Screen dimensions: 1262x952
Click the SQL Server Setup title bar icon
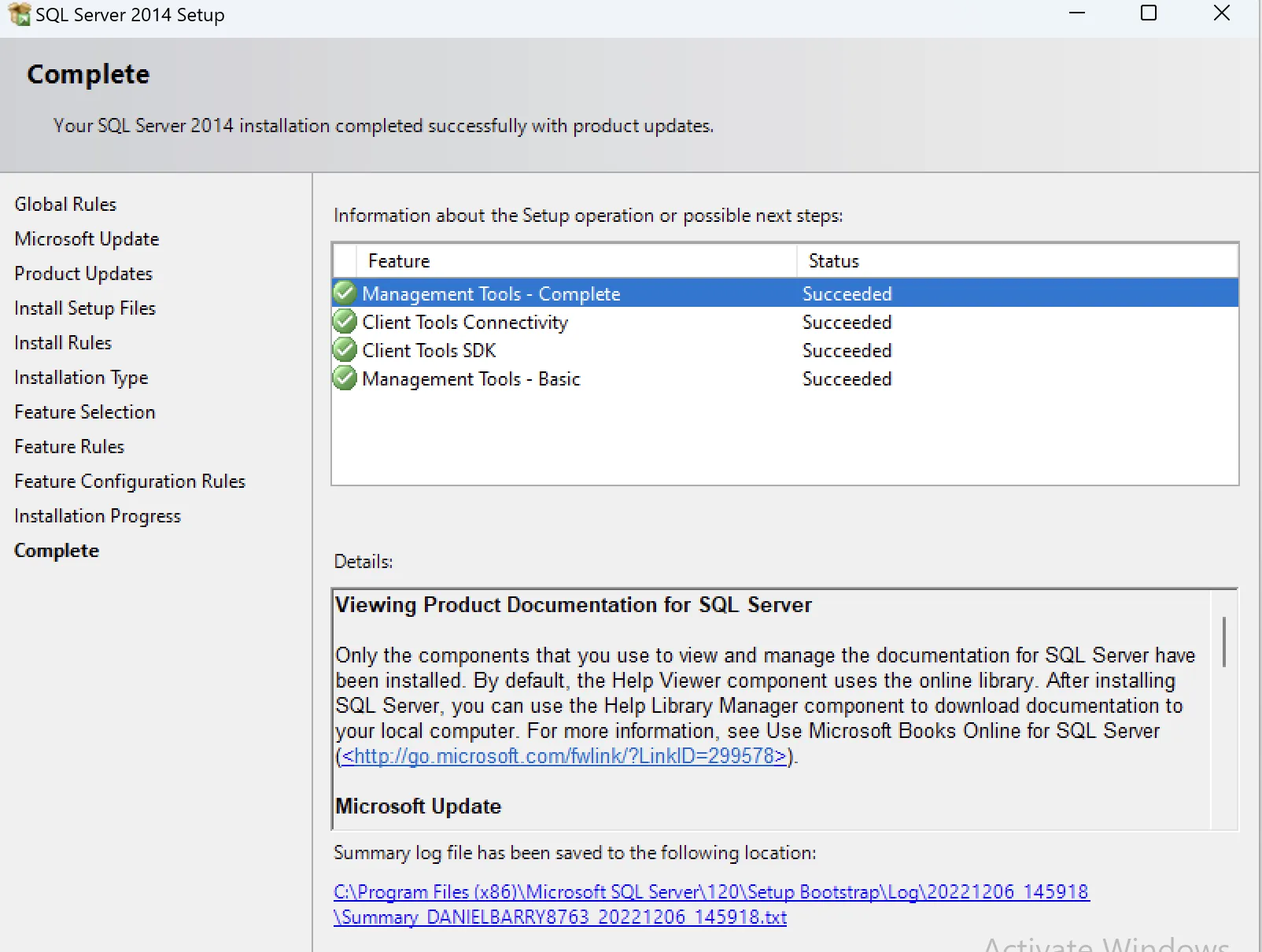tap(19, 14)
